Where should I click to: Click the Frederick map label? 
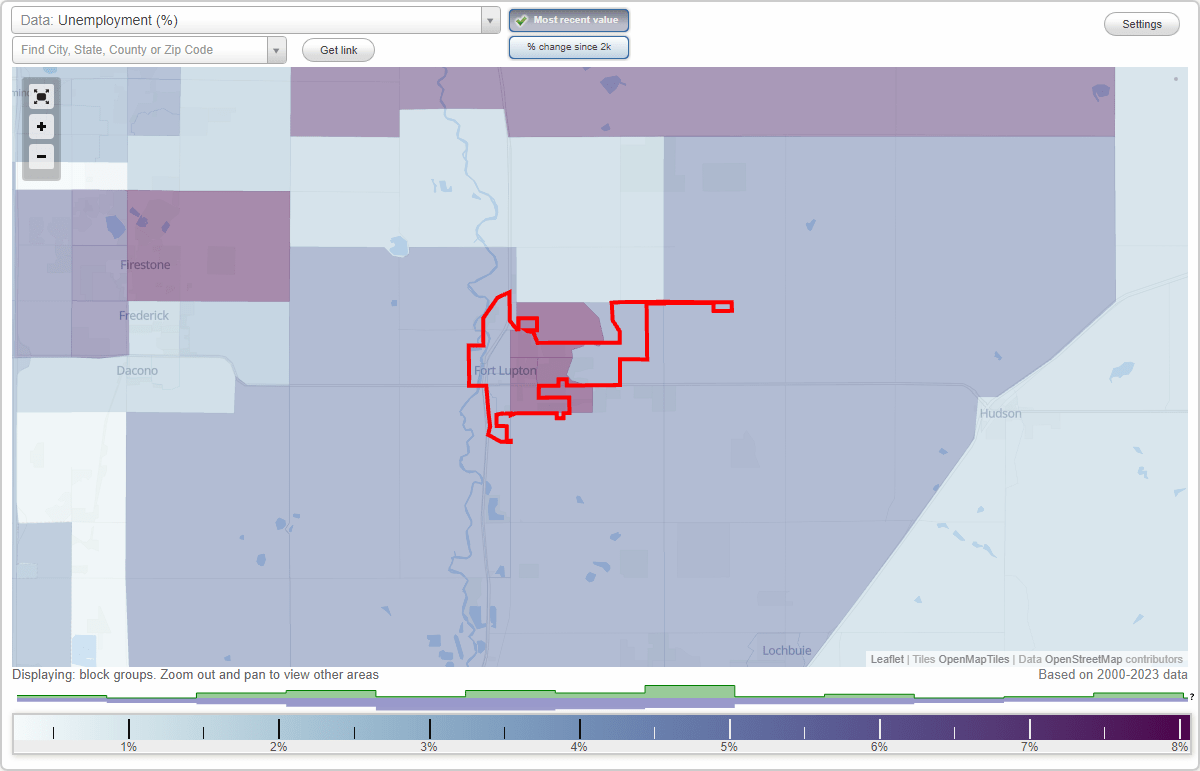tap(144, 316)
